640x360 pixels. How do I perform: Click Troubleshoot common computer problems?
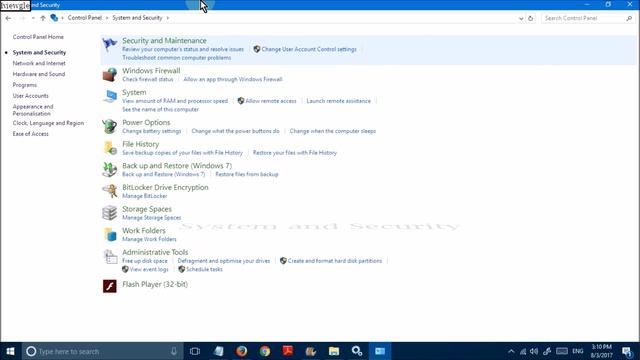point(176,58)
